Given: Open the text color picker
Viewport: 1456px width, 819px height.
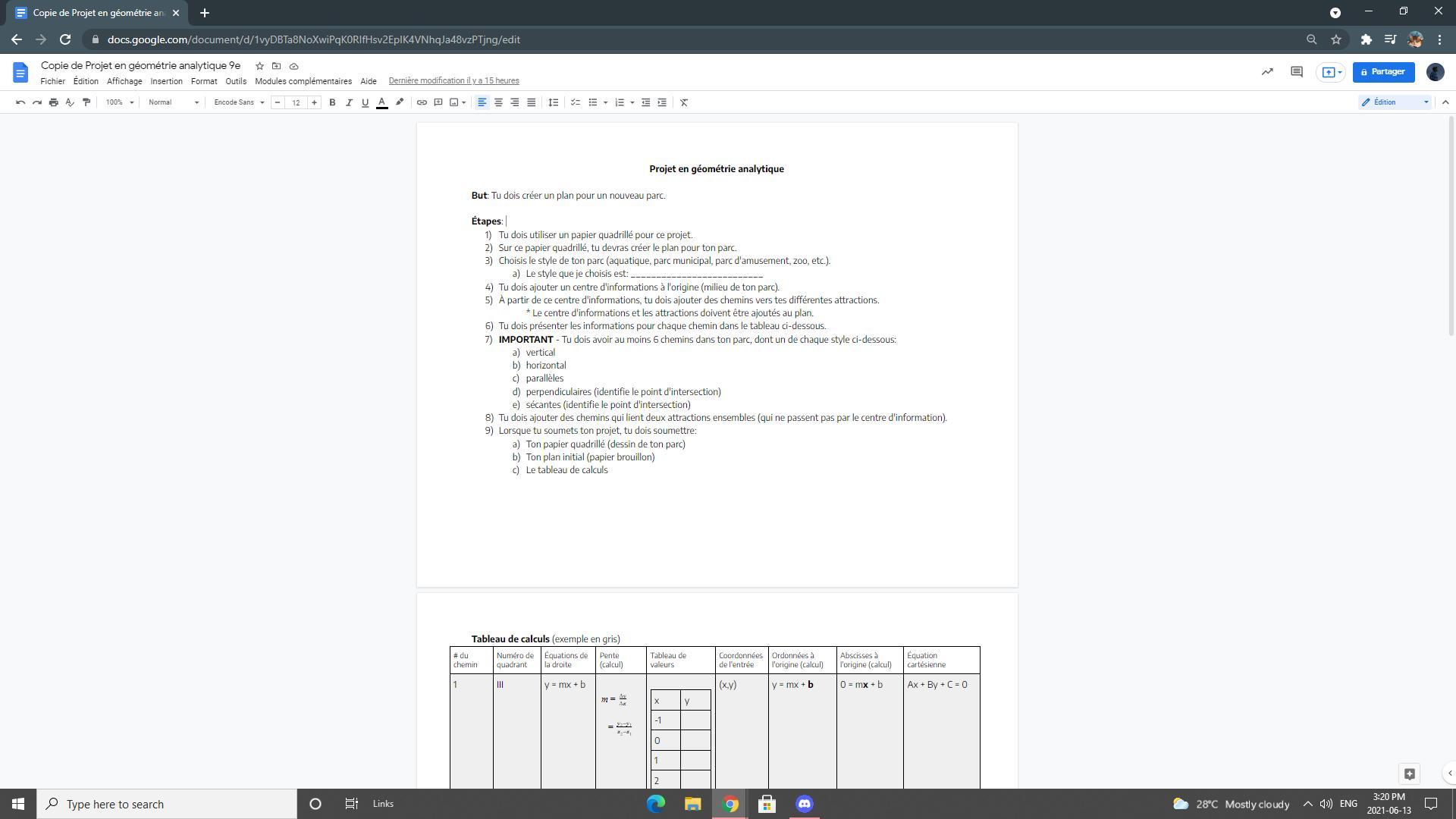Looking at the screenshot, I should click(382, 102).
